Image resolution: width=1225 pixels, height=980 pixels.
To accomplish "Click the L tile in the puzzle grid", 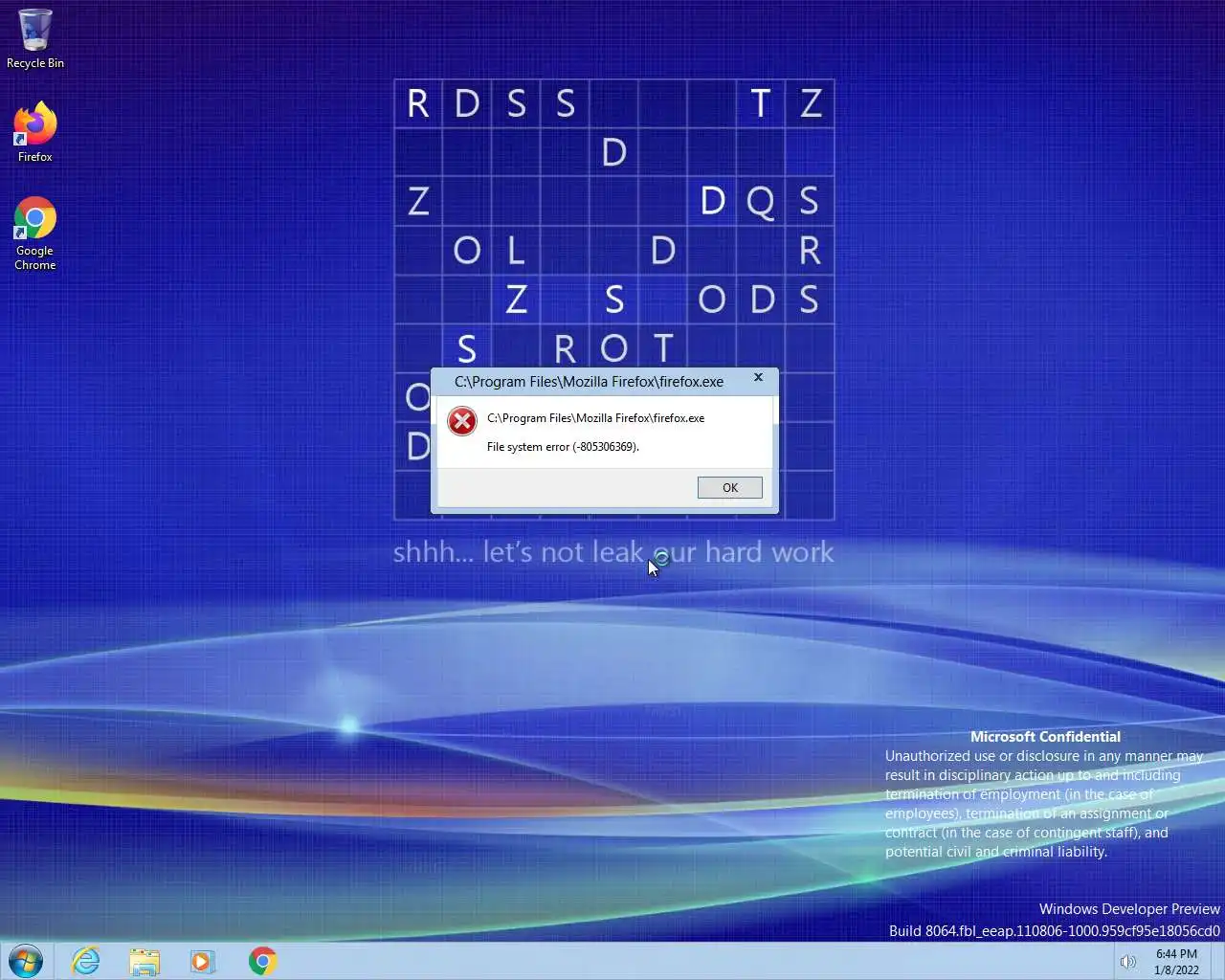I will point(516,251).
